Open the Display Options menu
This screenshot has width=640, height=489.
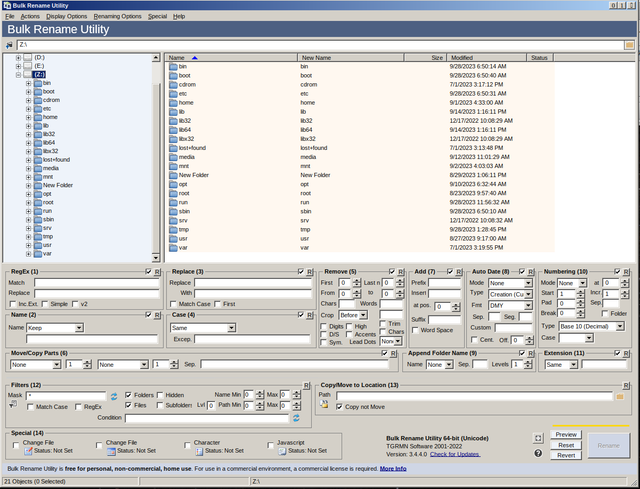pyautogui.click(x=67, y=16)
